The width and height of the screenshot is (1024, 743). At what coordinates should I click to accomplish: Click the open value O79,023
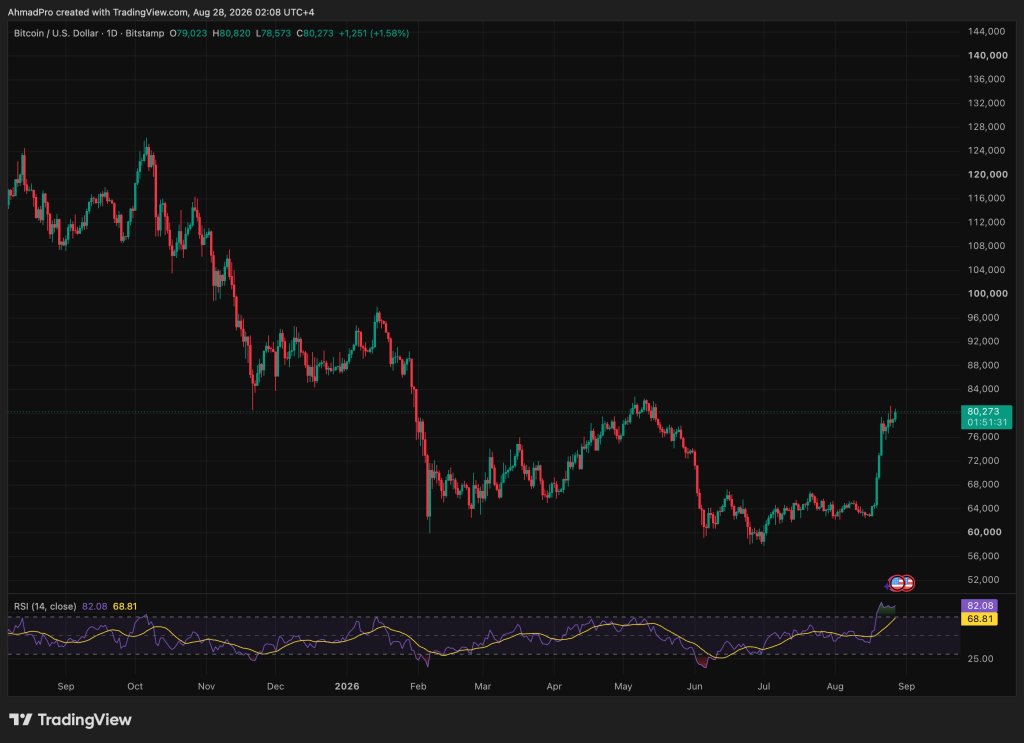coord(188,33)
